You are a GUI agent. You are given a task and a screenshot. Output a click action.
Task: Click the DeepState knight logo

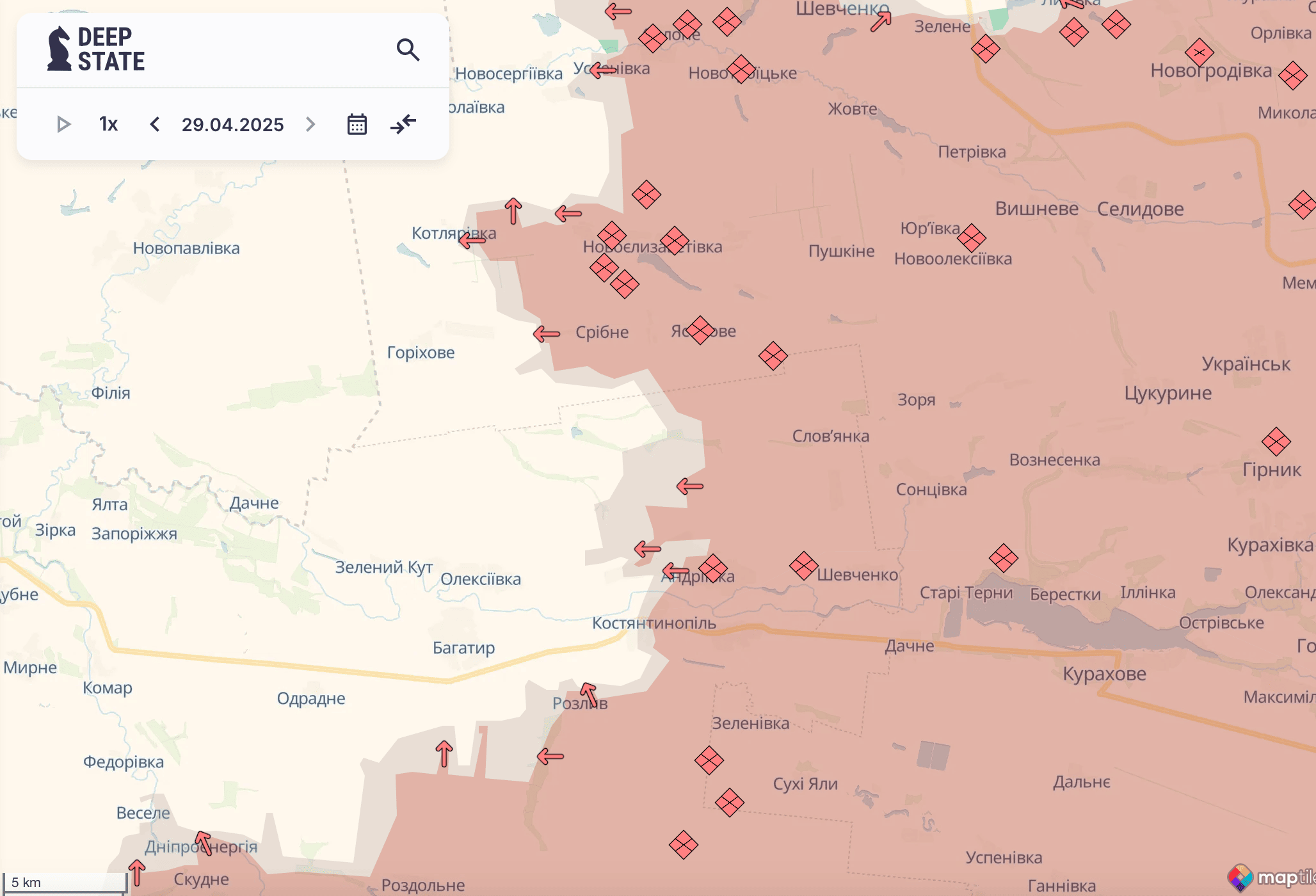pyautogui.click(x=60, y=49)
